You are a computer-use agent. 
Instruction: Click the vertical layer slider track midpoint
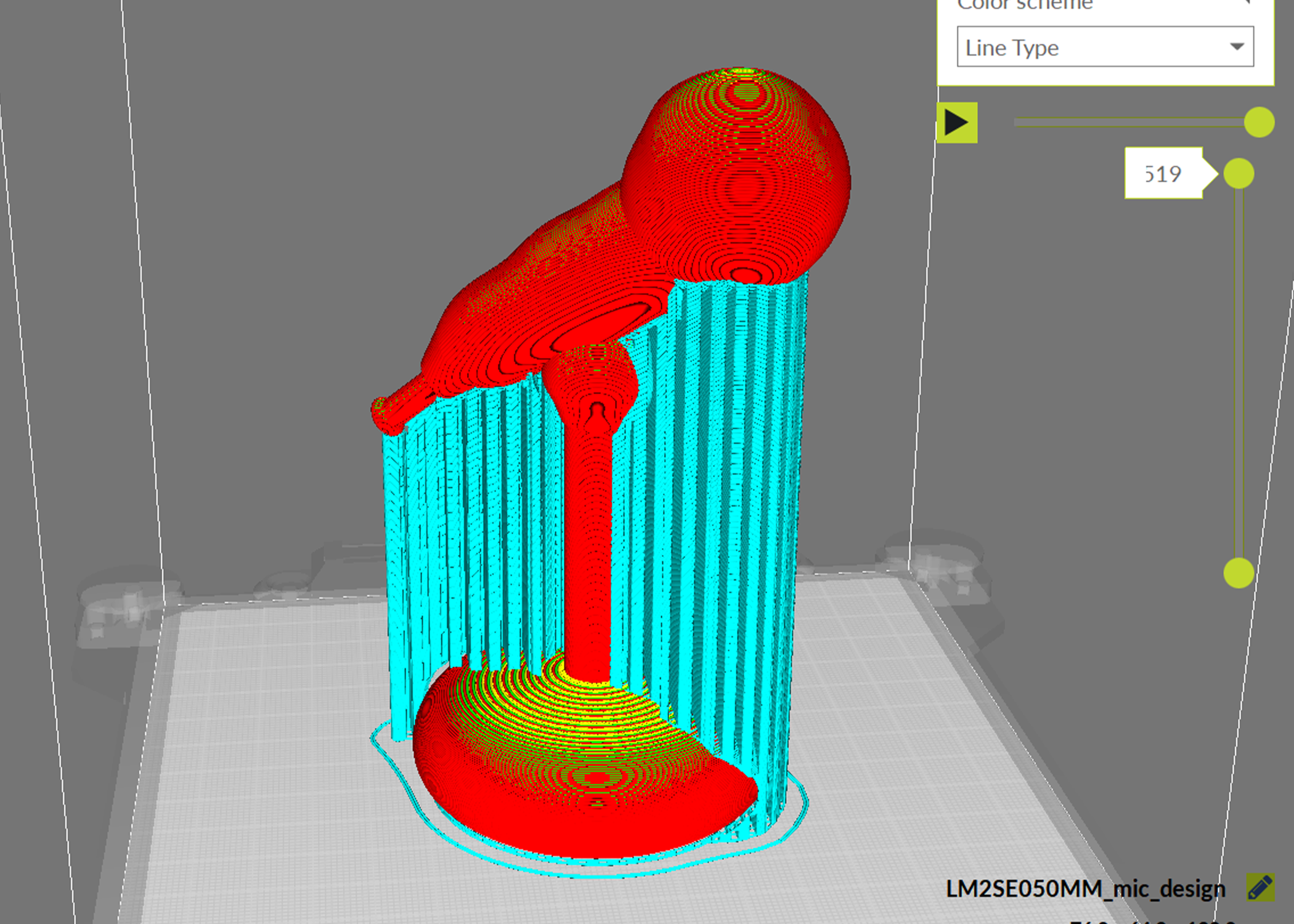[1239, 373]
